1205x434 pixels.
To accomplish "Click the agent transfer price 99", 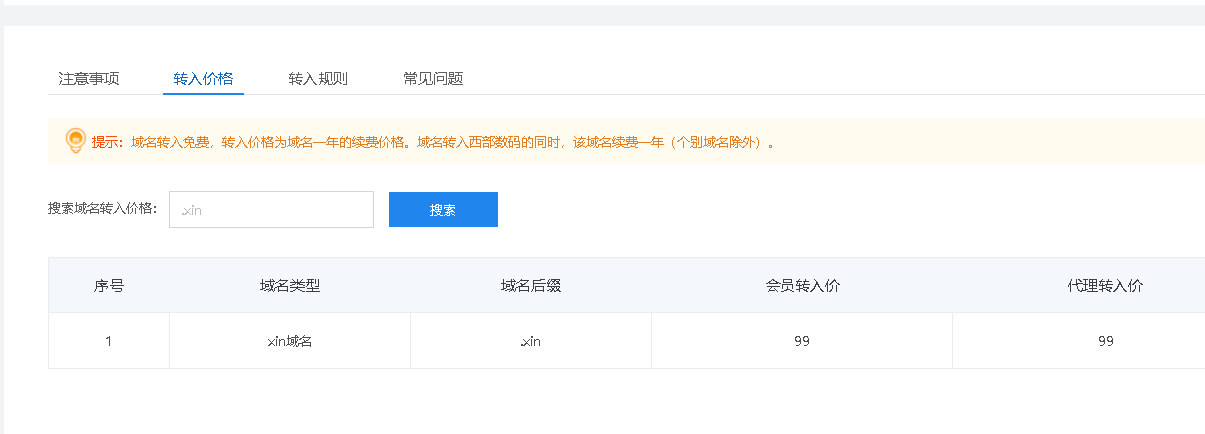I will point(1105,341).
